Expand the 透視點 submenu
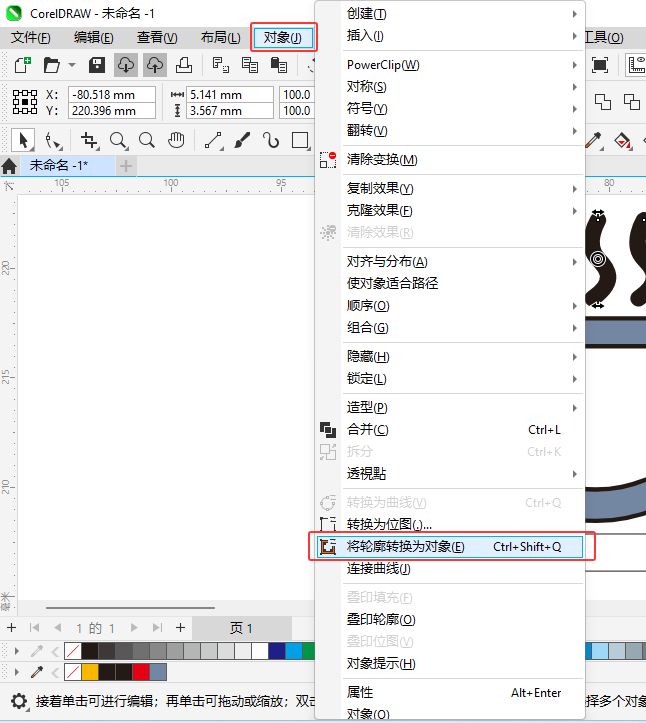The image size is (646, 723). (462, 474)
